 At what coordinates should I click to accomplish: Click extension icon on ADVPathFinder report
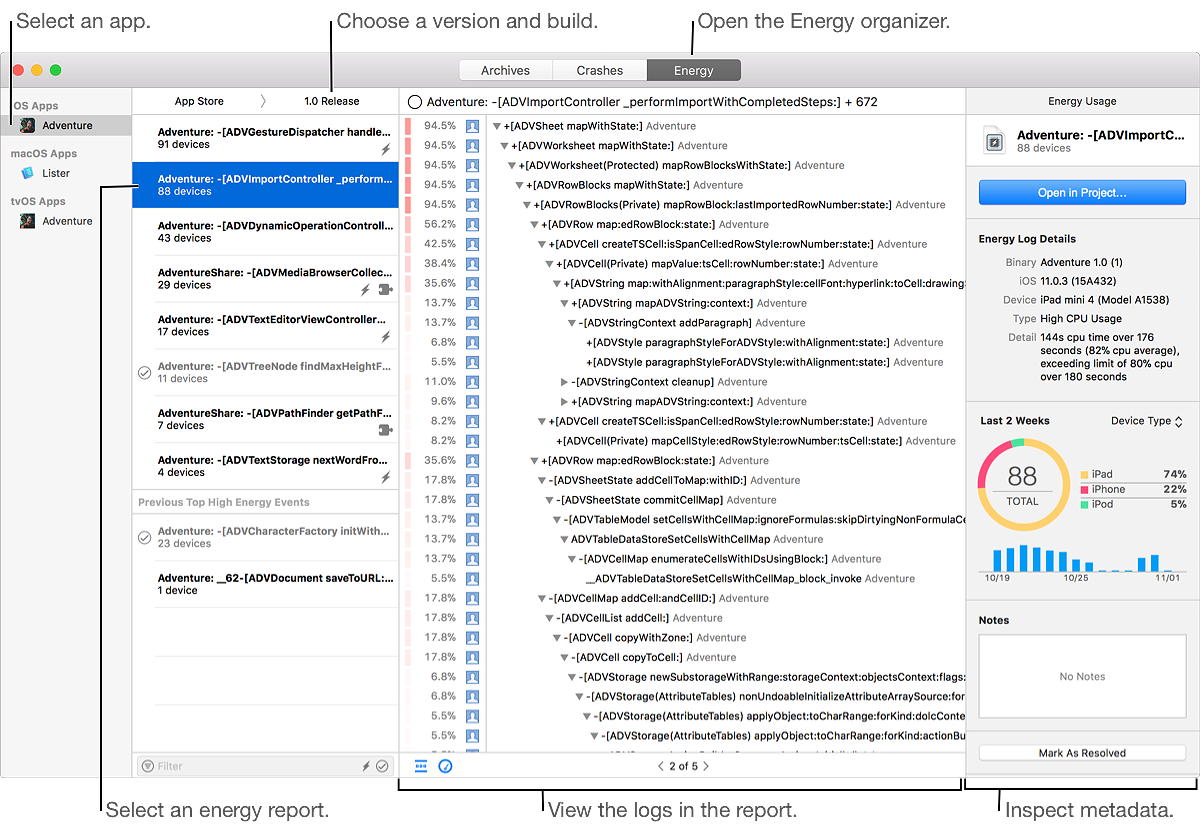coord(385,431)
